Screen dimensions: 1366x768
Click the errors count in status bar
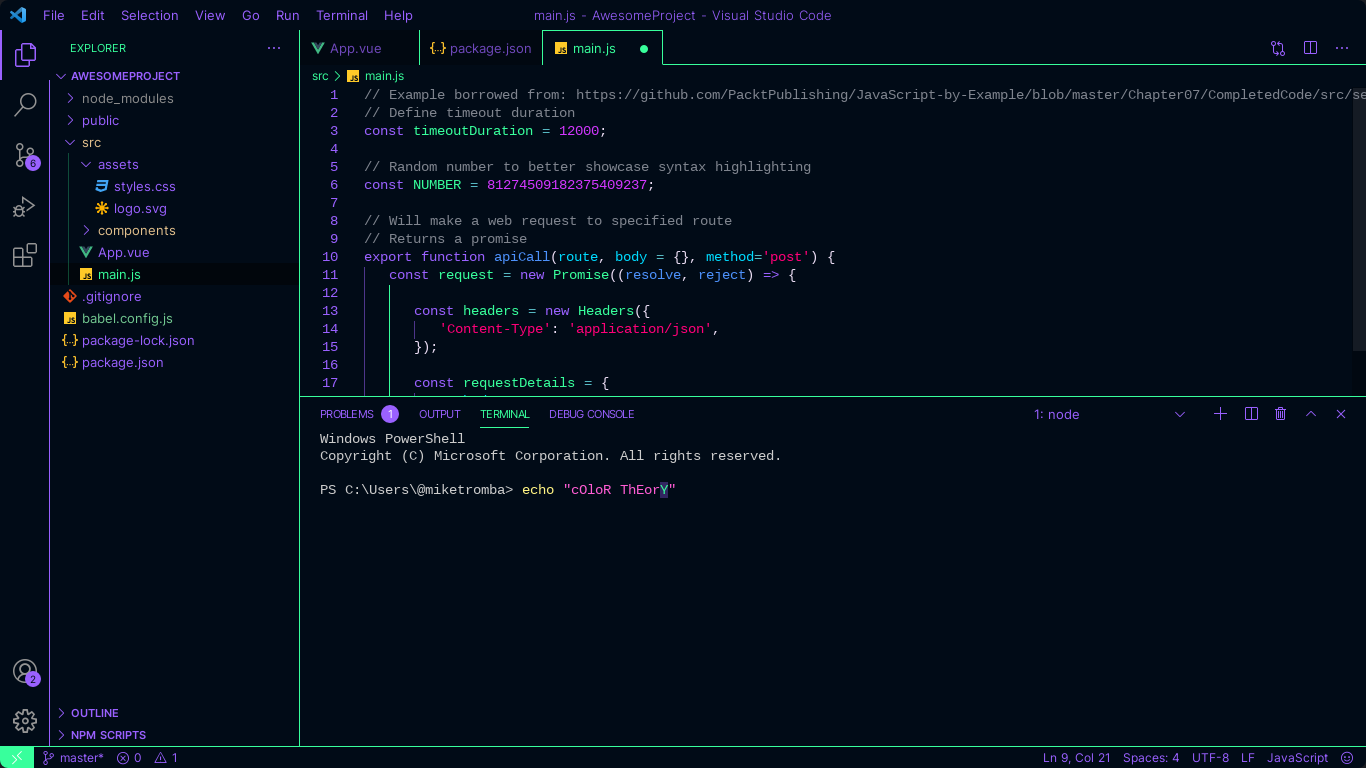click(x=129, y=758)
